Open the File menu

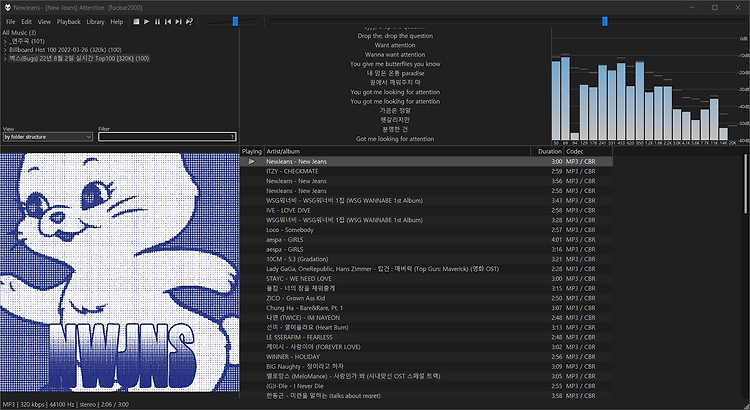coord(11,22)
